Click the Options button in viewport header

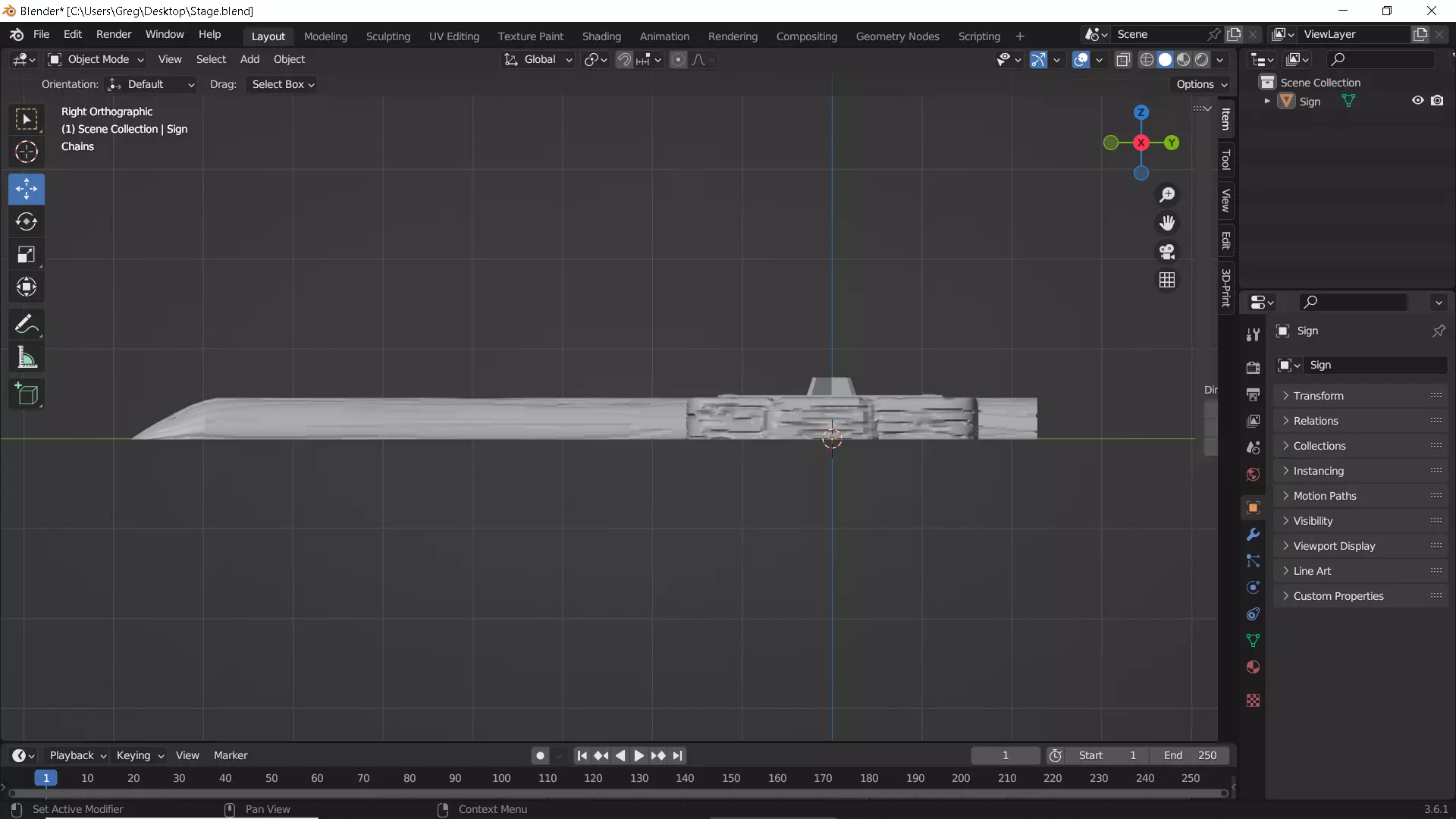[1201, 84]
